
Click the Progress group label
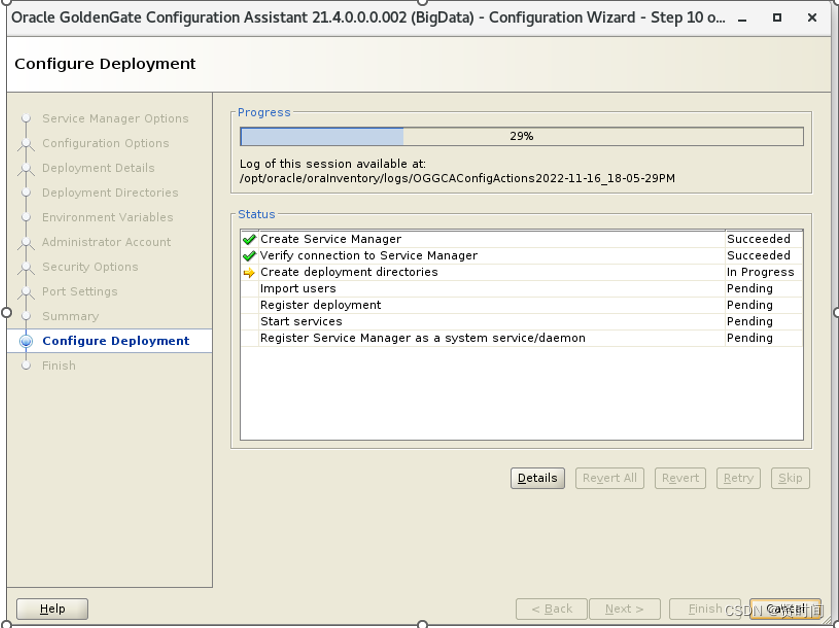pyautogui.click(x=264, y=112)
